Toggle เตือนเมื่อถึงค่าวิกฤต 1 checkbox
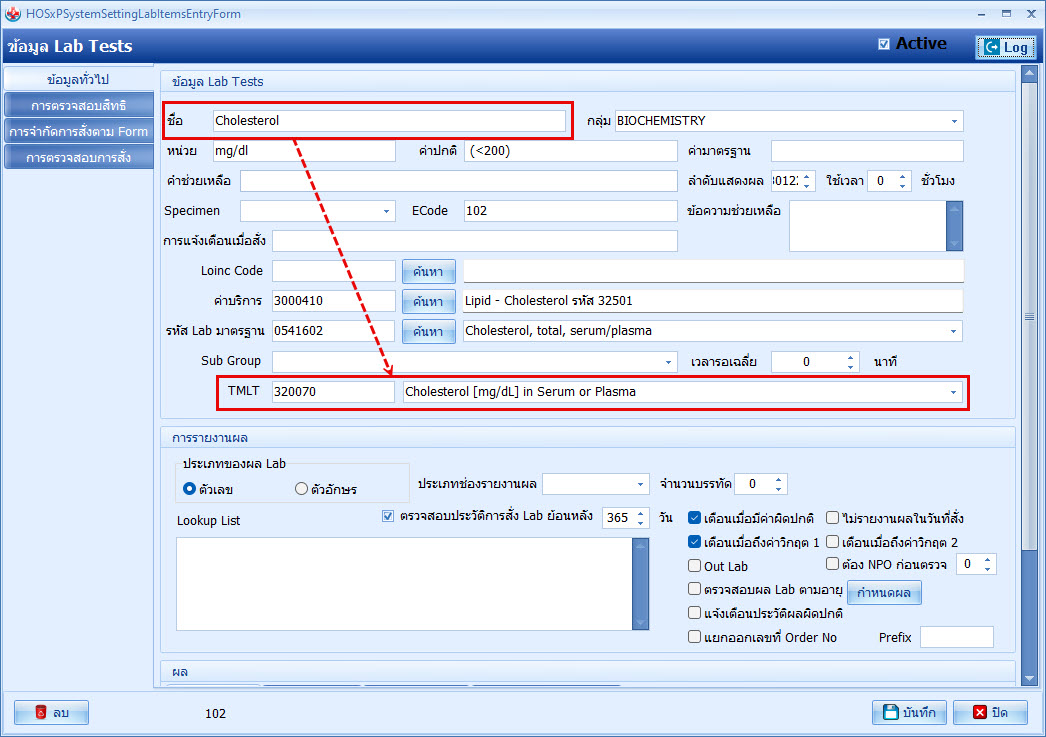The image size is (1046, 737). click(694, 542)
